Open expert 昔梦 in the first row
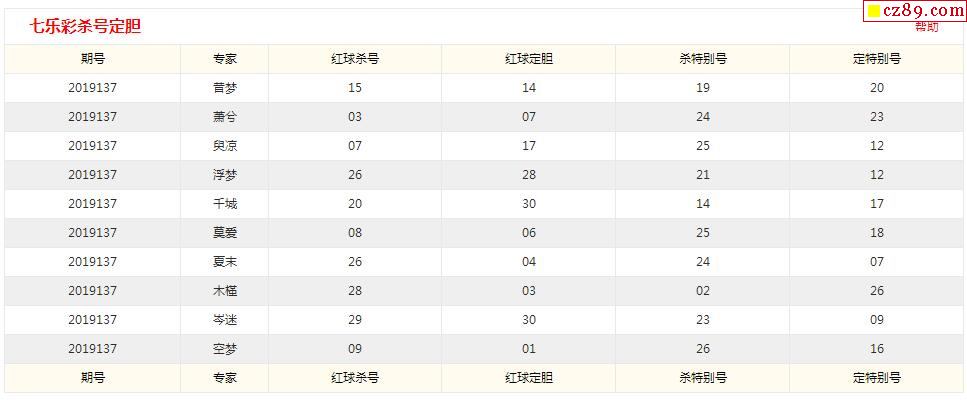 pos(224,88)
